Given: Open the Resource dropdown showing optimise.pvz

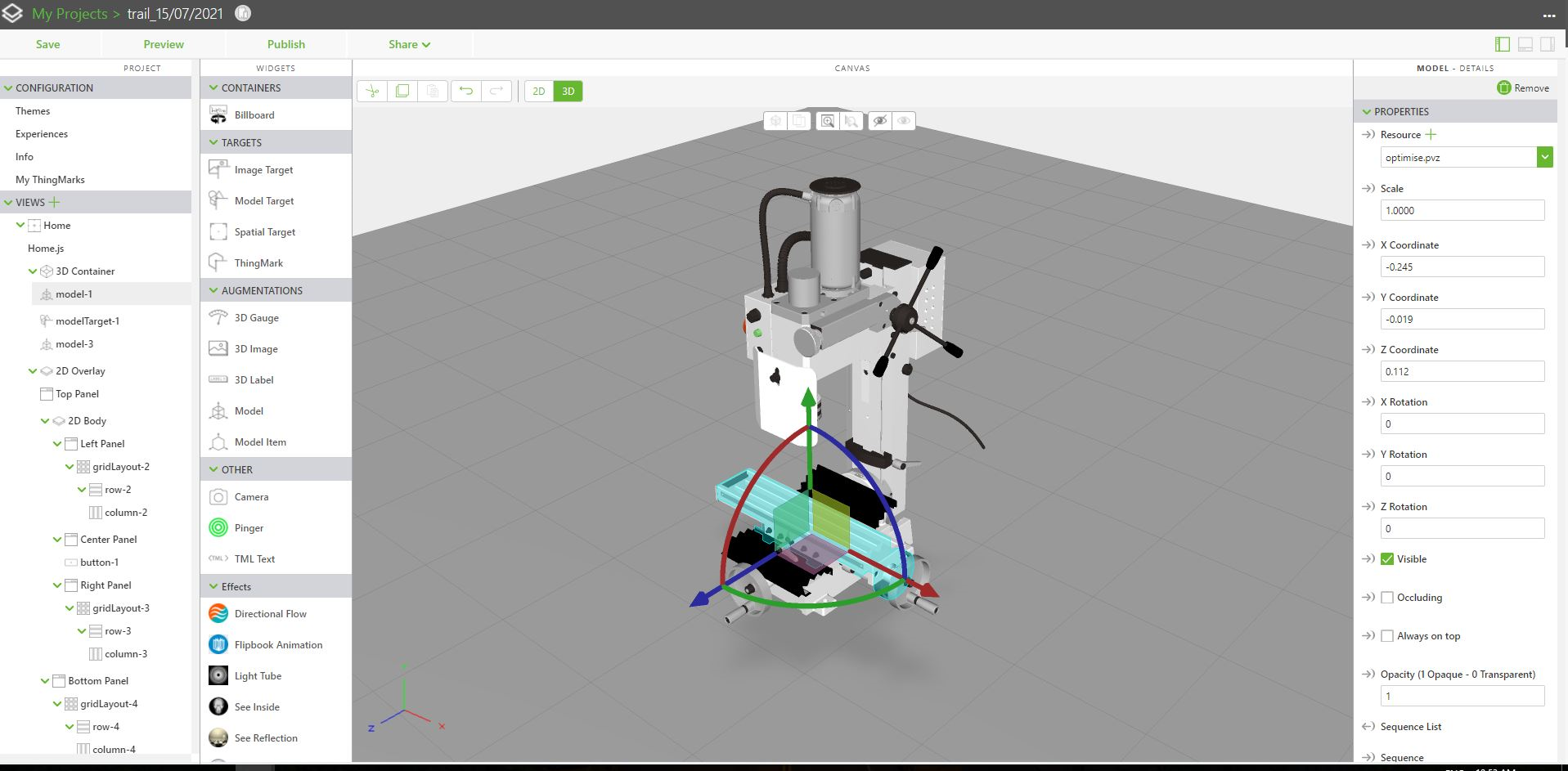Looking at the screenshot, I should pyautogui.click(x=1545, y=156).
